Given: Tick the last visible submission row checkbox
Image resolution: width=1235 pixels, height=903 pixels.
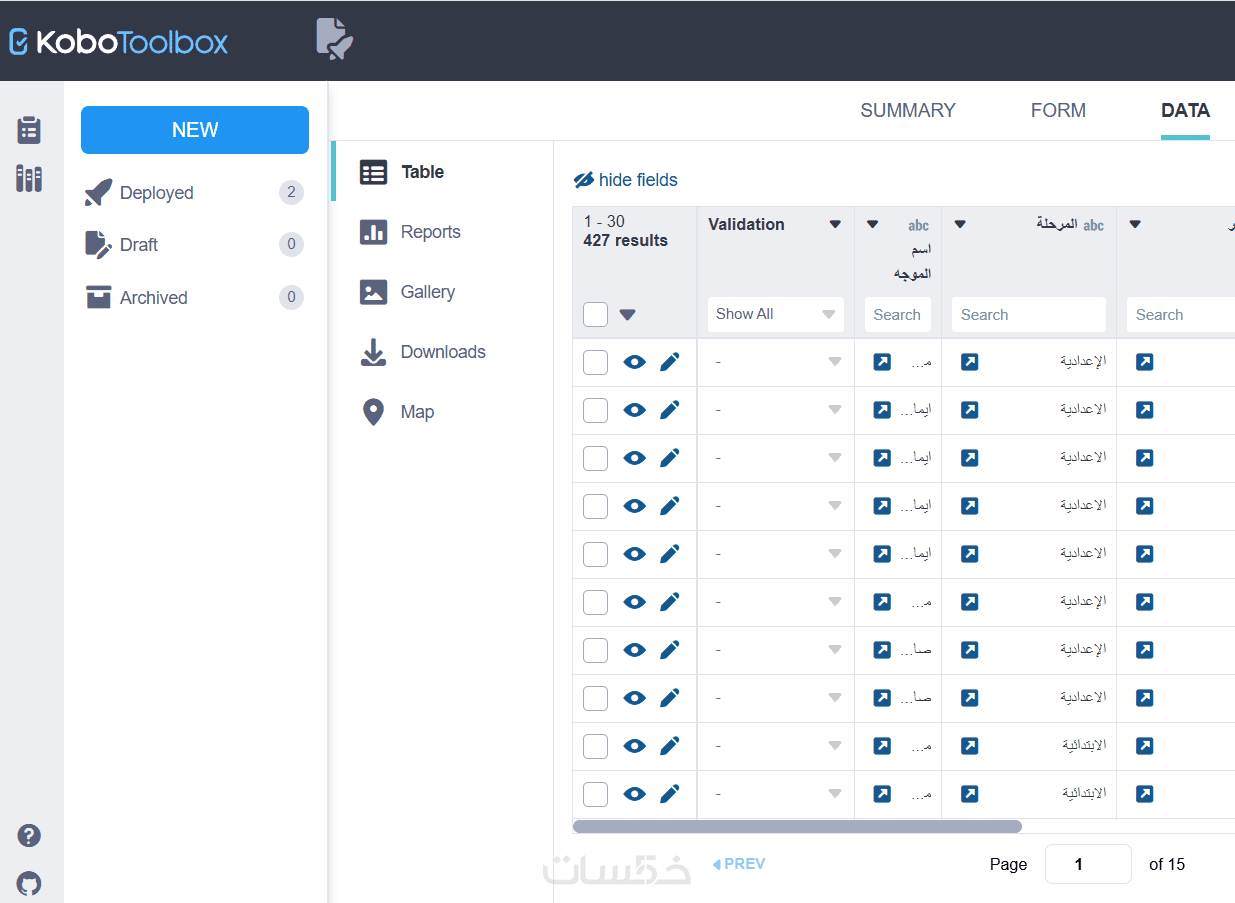Looking at the screenshot, I should point(596,794).
